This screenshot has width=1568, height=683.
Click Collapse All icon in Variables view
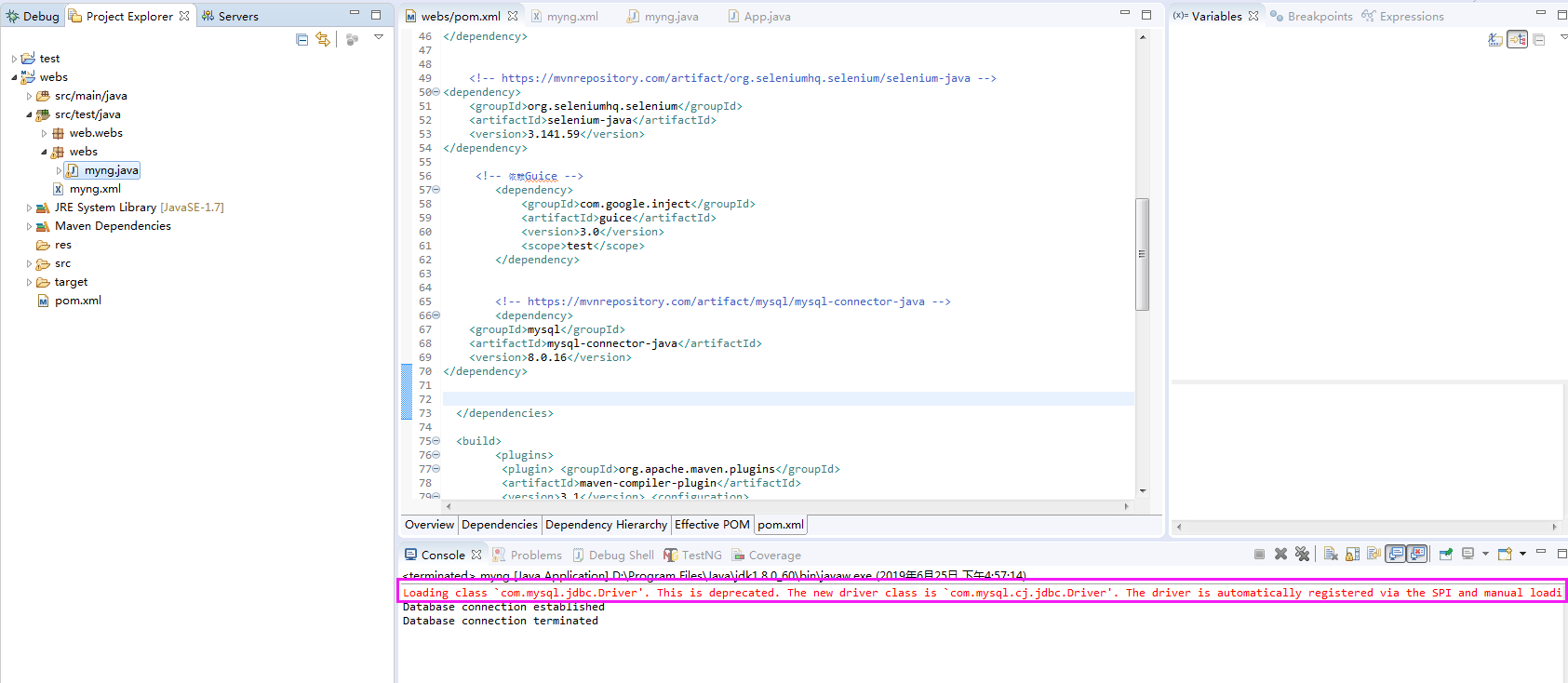(x=1539, y=39)
